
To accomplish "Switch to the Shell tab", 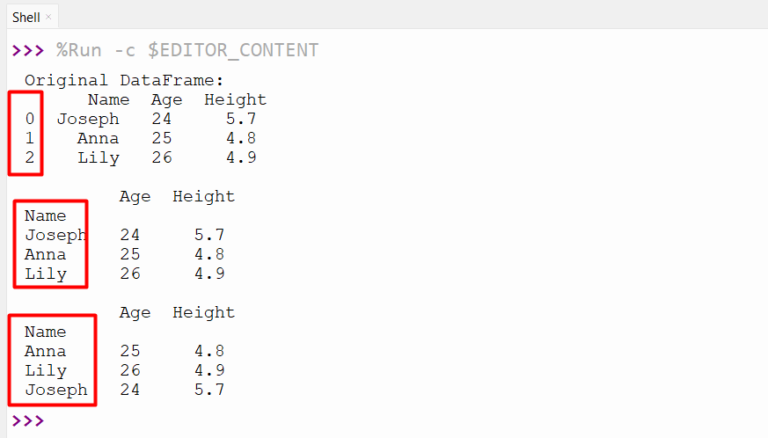I will pyautogui.click(x=26, y=18).
